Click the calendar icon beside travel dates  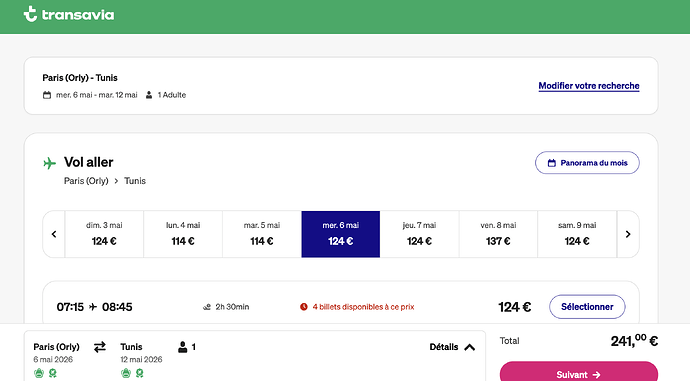[47, 95]
